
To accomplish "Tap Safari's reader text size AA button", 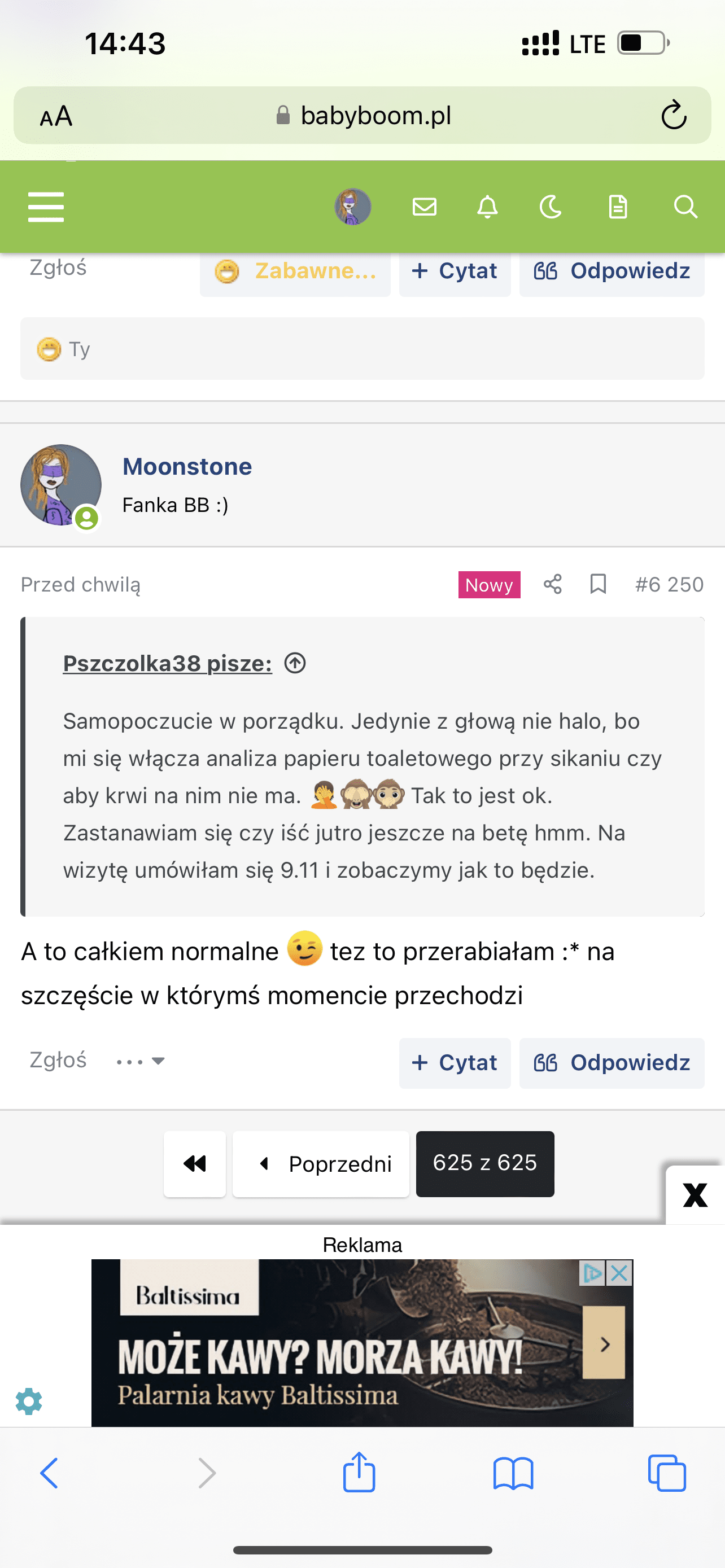I will (56, 116).
